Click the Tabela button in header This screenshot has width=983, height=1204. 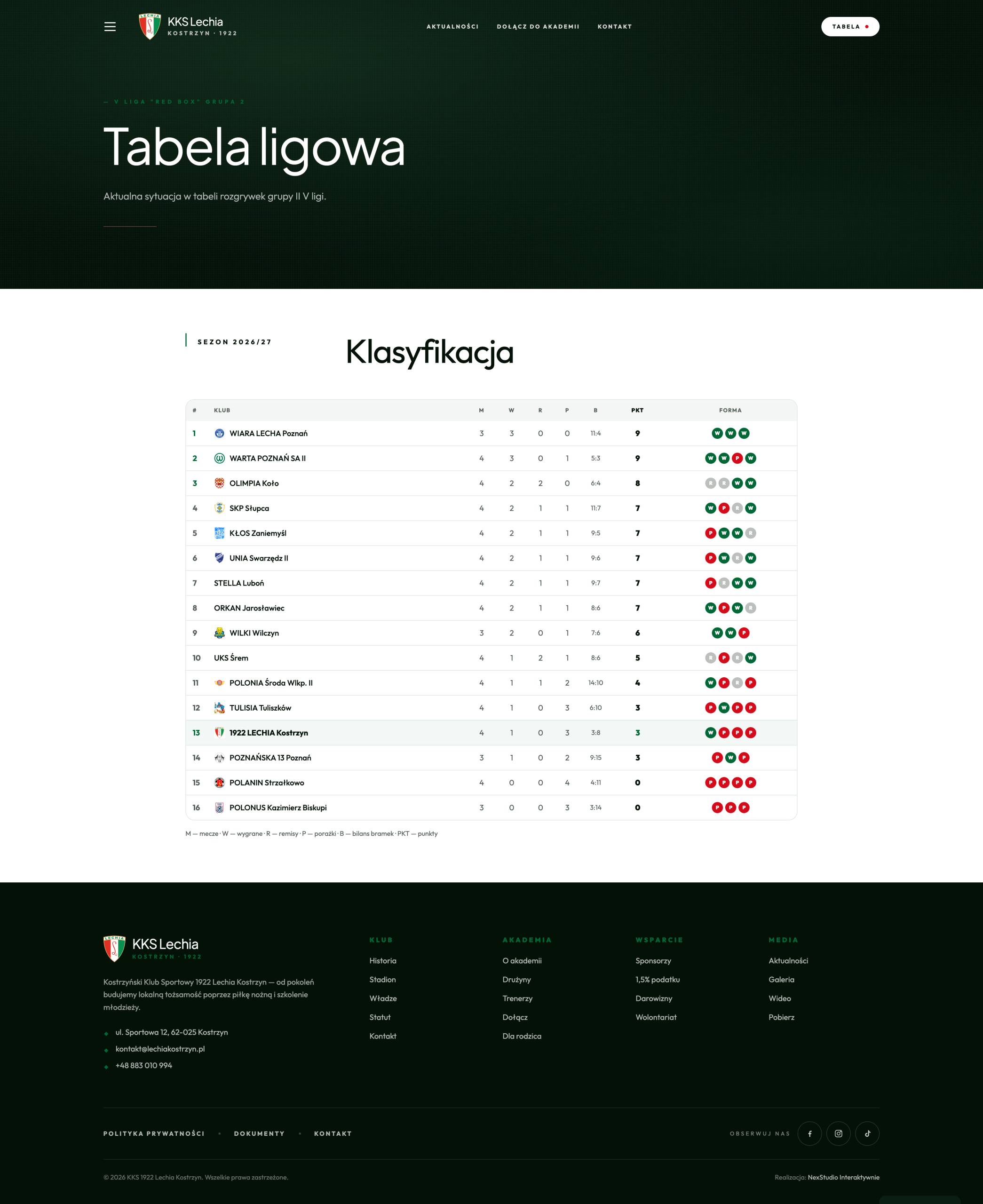[850, 27]
